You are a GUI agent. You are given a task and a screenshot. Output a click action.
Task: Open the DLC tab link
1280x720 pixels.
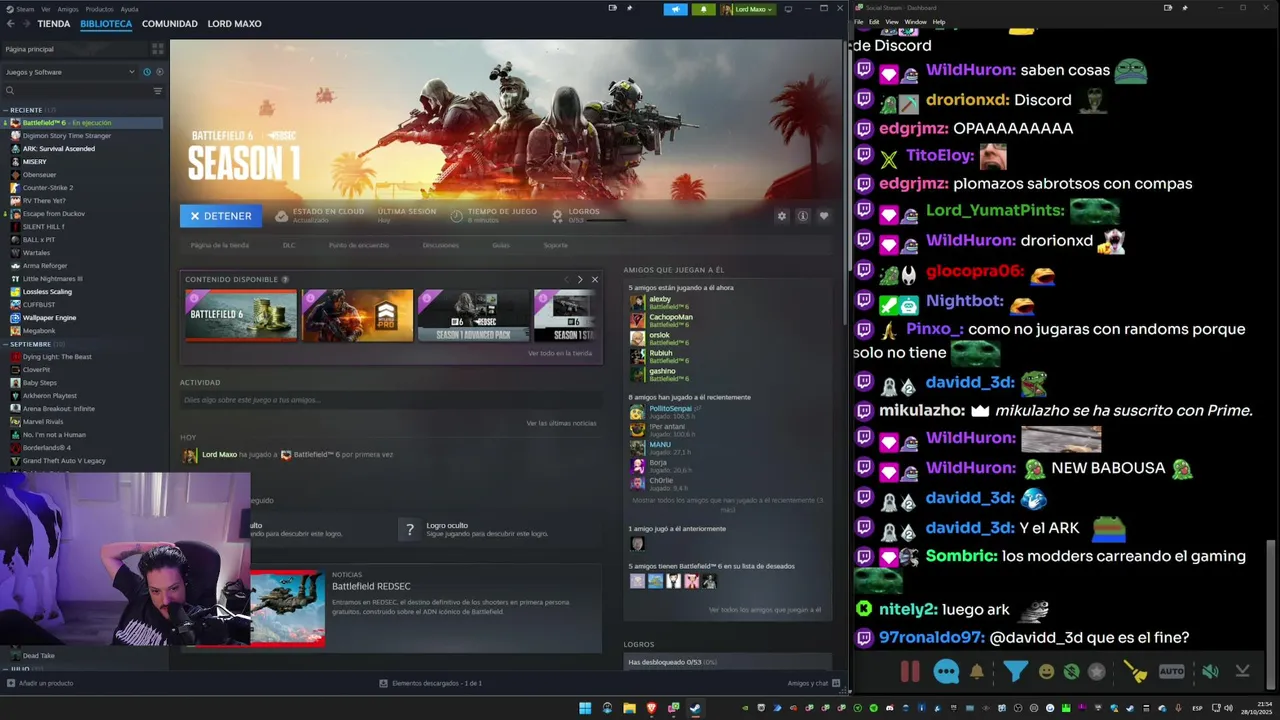pyautogui.click(x=289, y=245)
